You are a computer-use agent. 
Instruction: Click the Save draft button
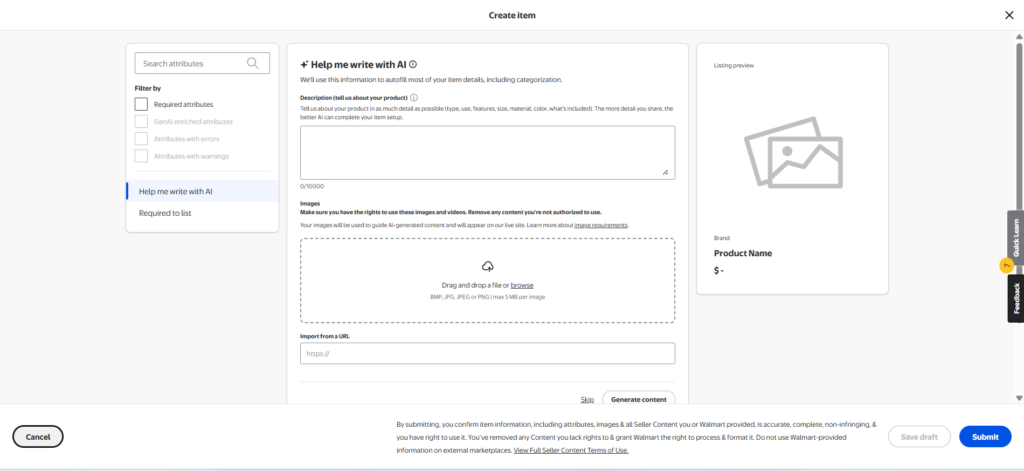pyautogui.click(x=918, y=436)
